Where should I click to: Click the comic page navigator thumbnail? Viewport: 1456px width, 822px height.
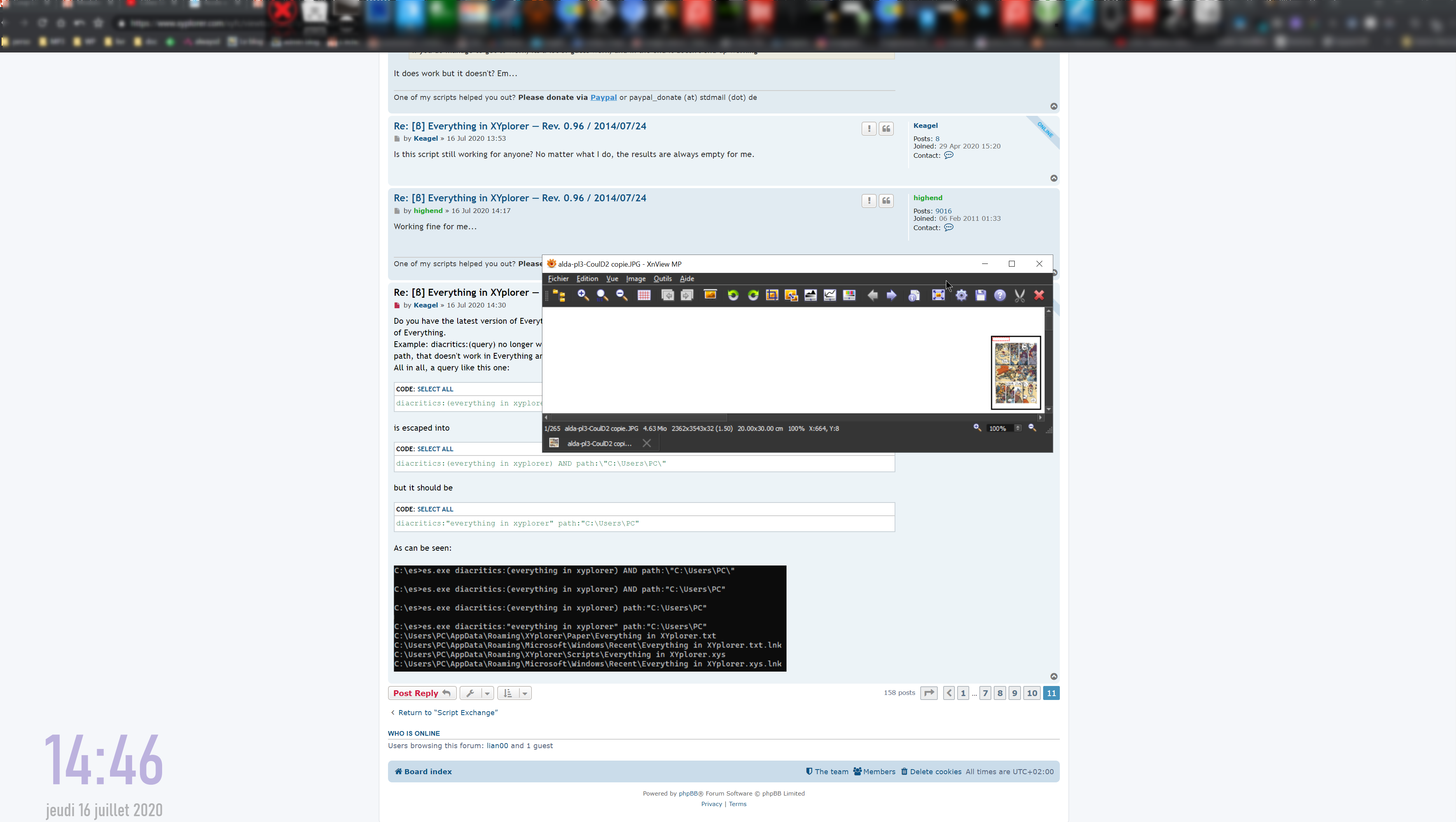1016,373
